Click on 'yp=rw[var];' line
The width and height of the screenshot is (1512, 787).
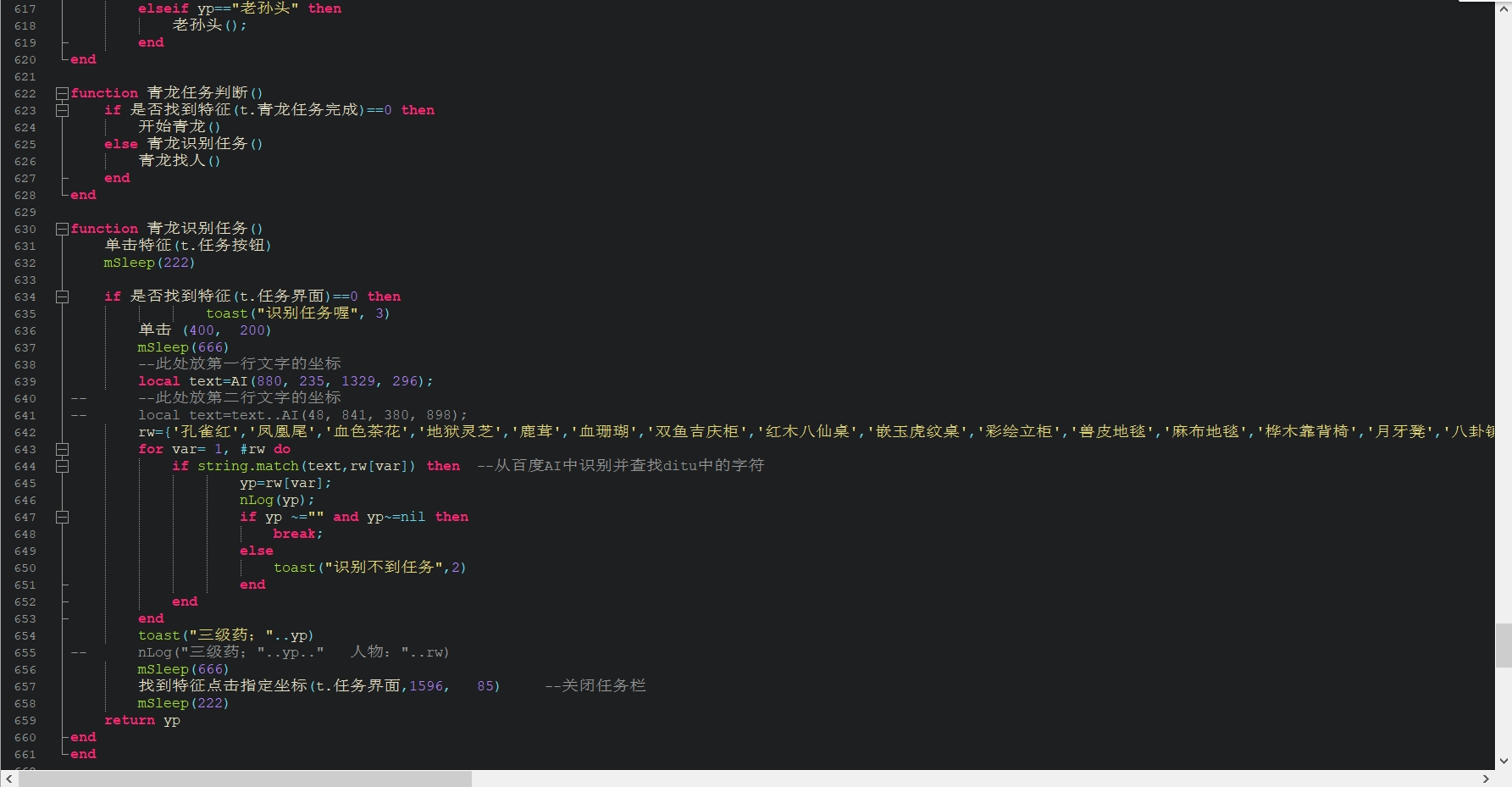click(x=285, y=483)
